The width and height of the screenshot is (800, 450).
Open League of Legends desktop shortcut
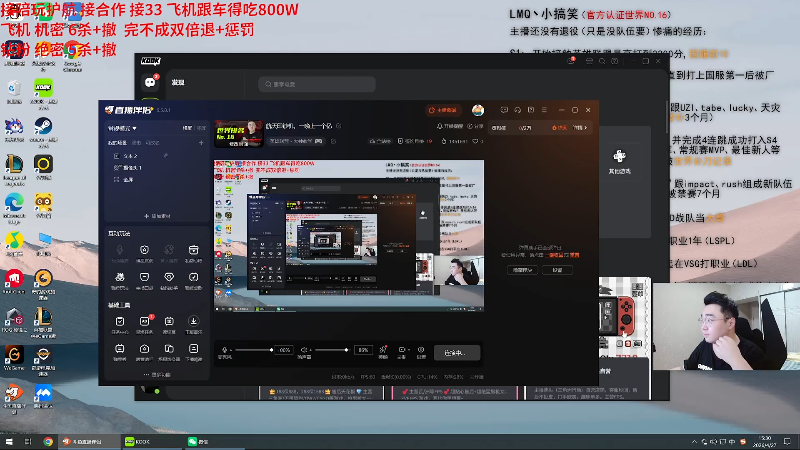point(14,170)
